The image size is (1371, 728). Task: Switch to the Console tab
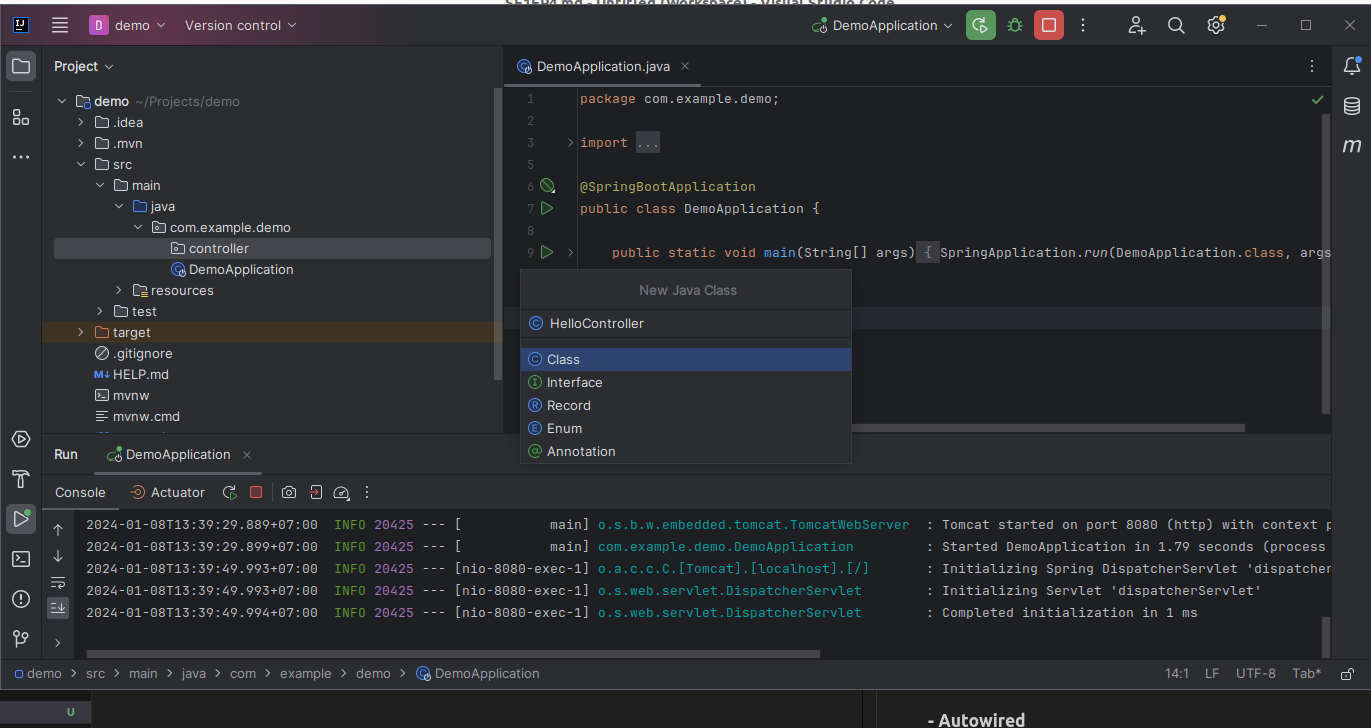point(80,492)
